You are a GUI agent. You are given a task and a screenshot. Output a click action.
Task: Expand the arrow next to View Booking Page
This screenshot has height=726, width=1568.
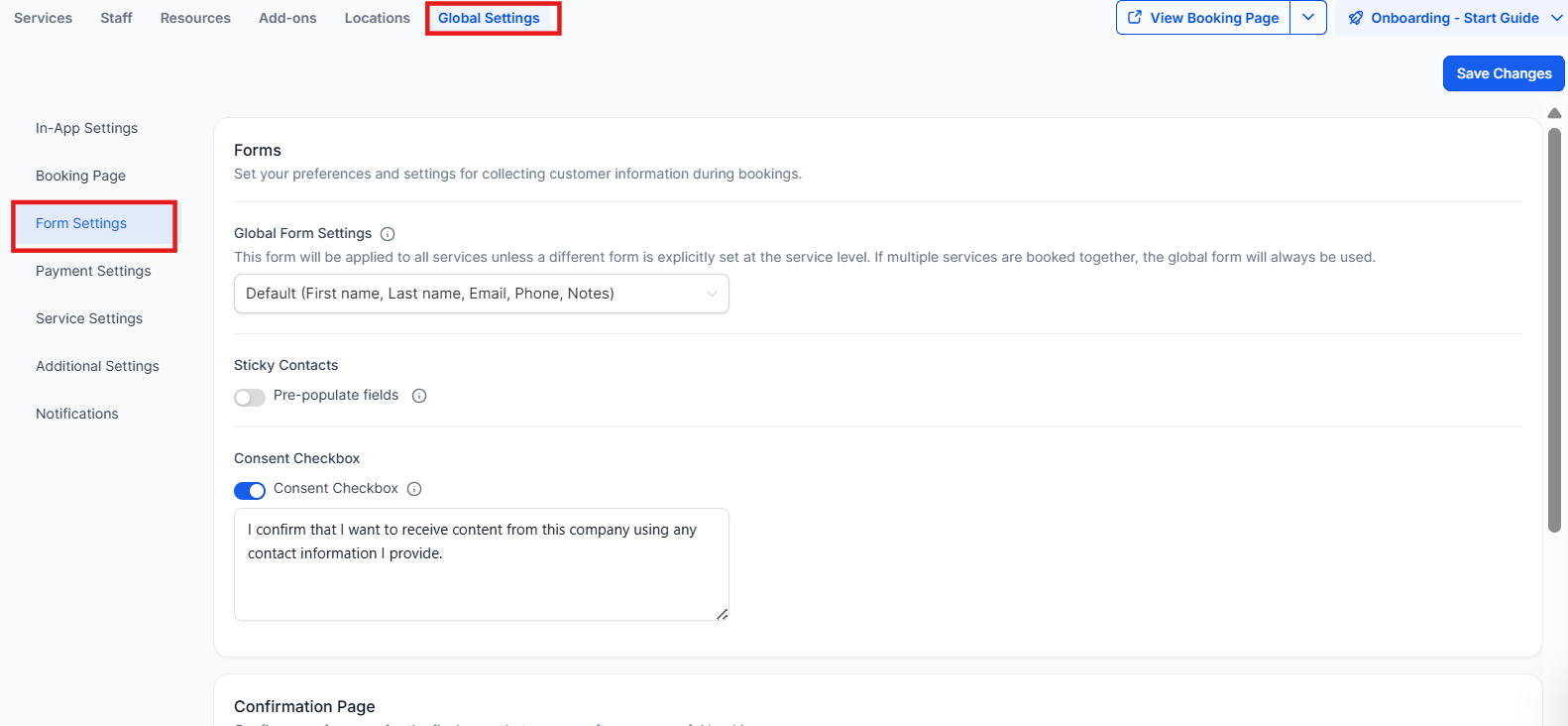pos(1308,18)
